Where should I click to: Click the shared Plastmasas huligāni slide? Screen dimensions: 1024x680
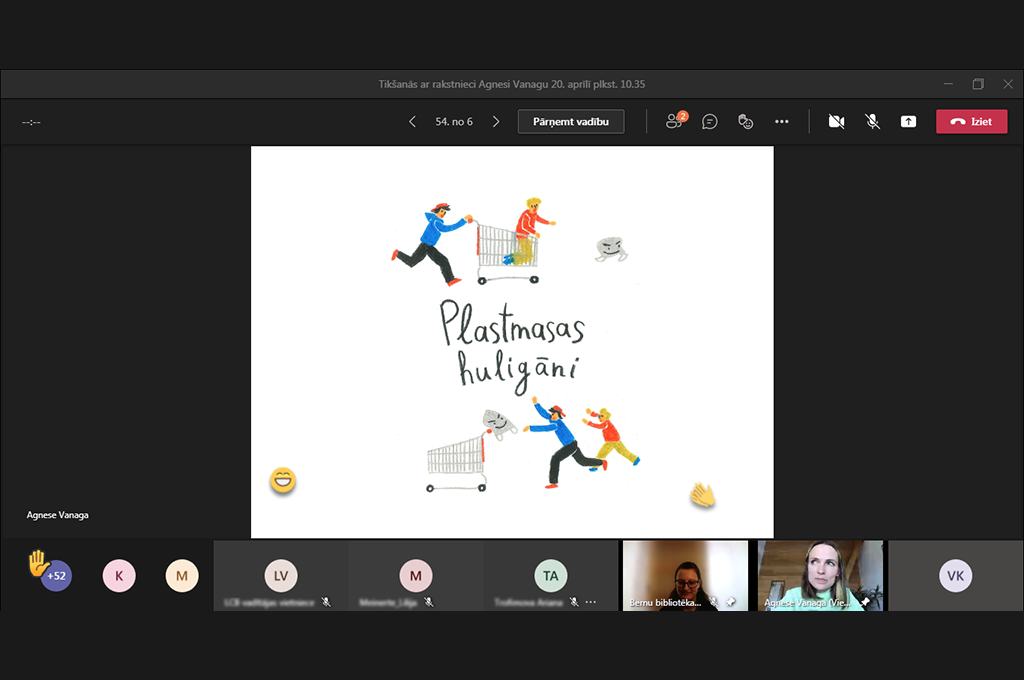point(512,342)
